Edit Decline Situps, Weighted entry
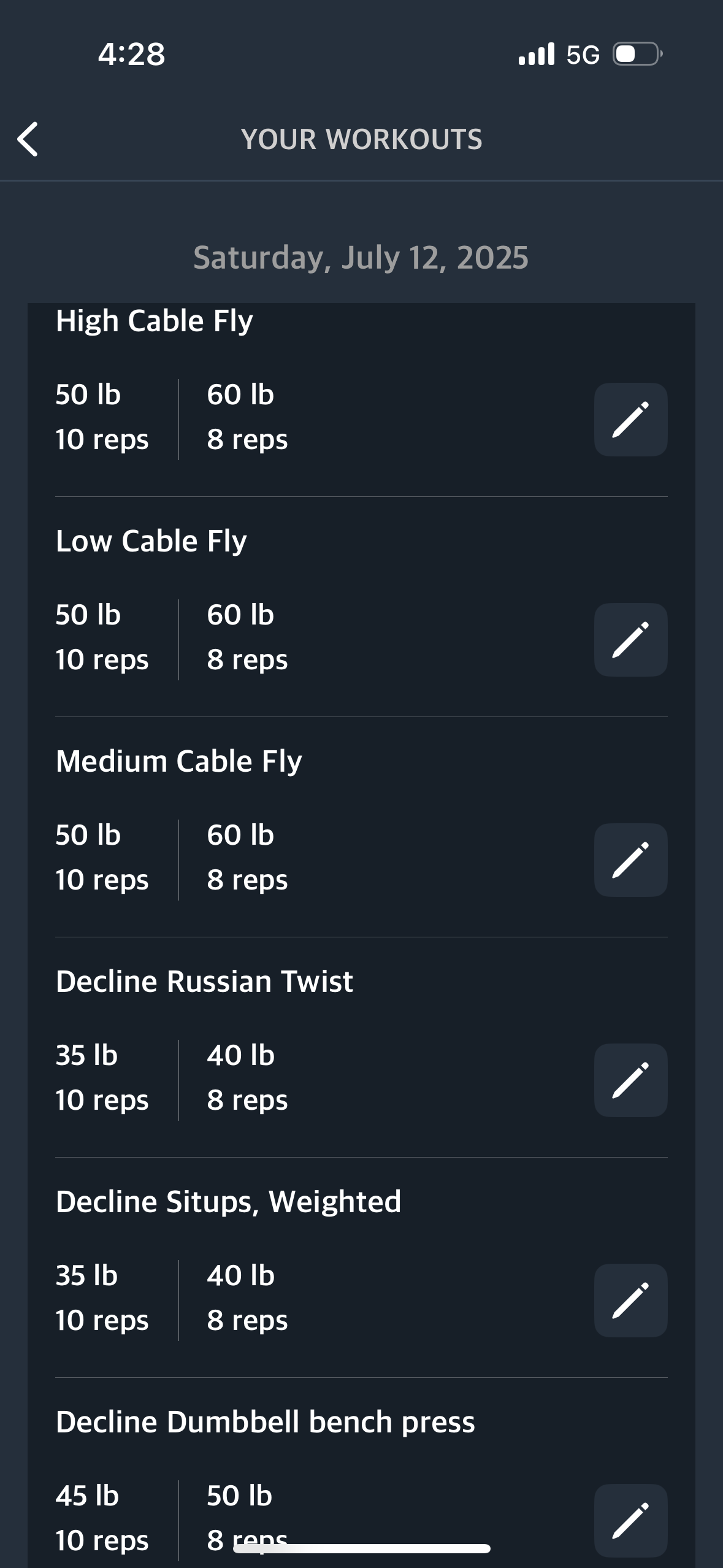Viewport: 723px width, 1568px height. coord(630,1301)
